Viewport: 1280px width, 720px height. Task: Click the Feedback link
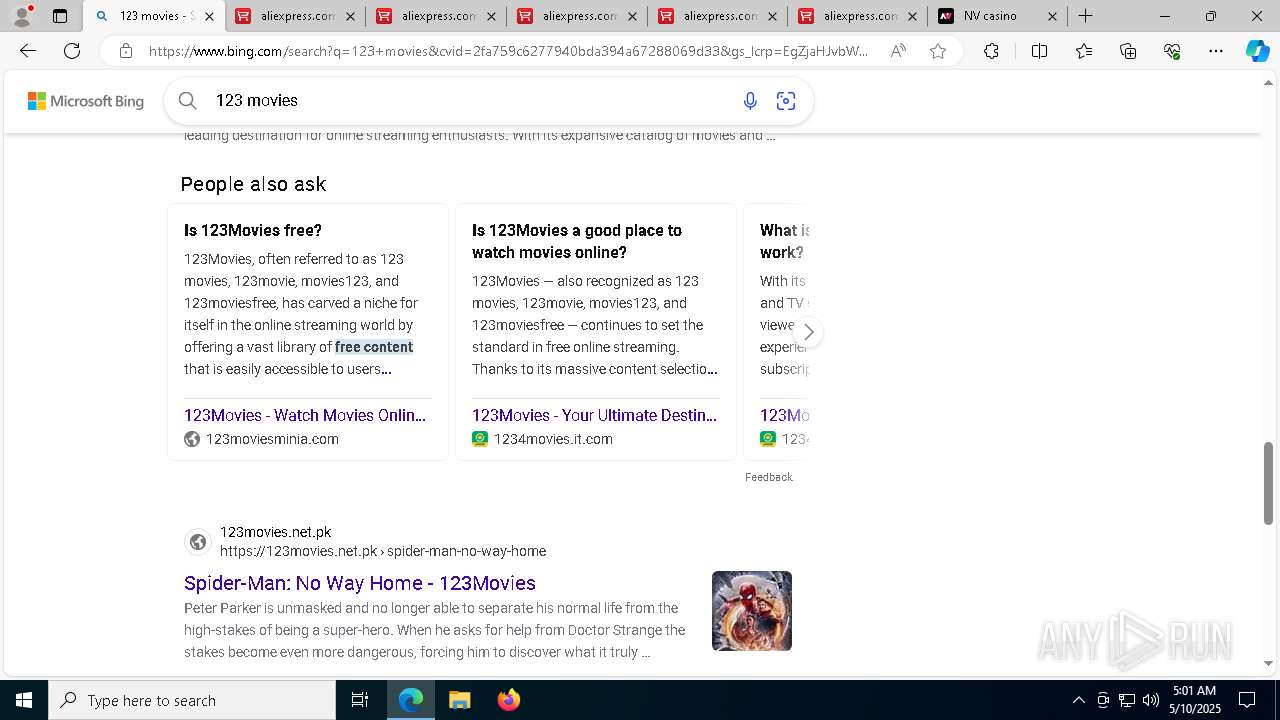click(769, 477)
